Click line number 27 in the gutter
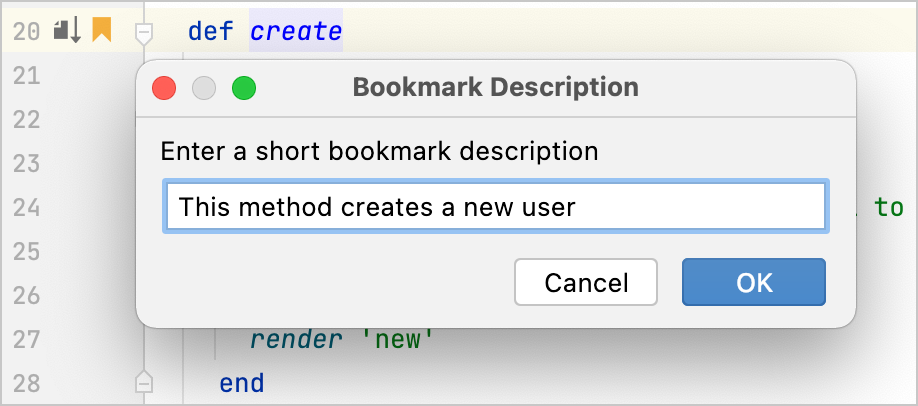The width and height of the screenshot is (918, 406). coord(26,339)
